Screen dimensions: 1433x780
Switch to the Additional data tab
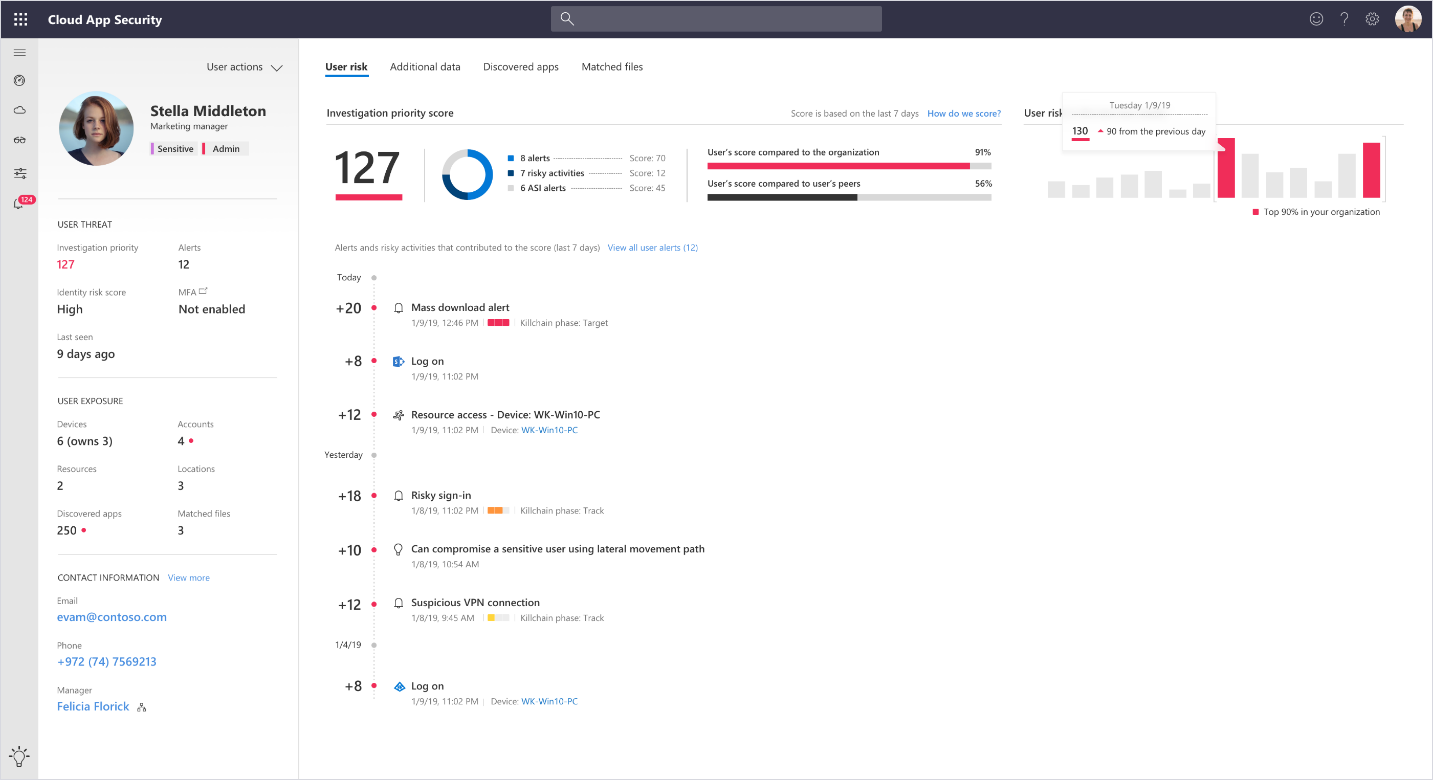[x=425, y=67]
